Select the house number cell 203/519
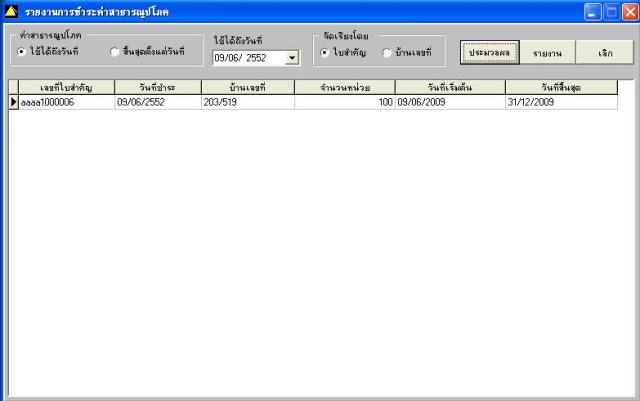Screen dimensions: 640x401 click(x=248, y=102)
